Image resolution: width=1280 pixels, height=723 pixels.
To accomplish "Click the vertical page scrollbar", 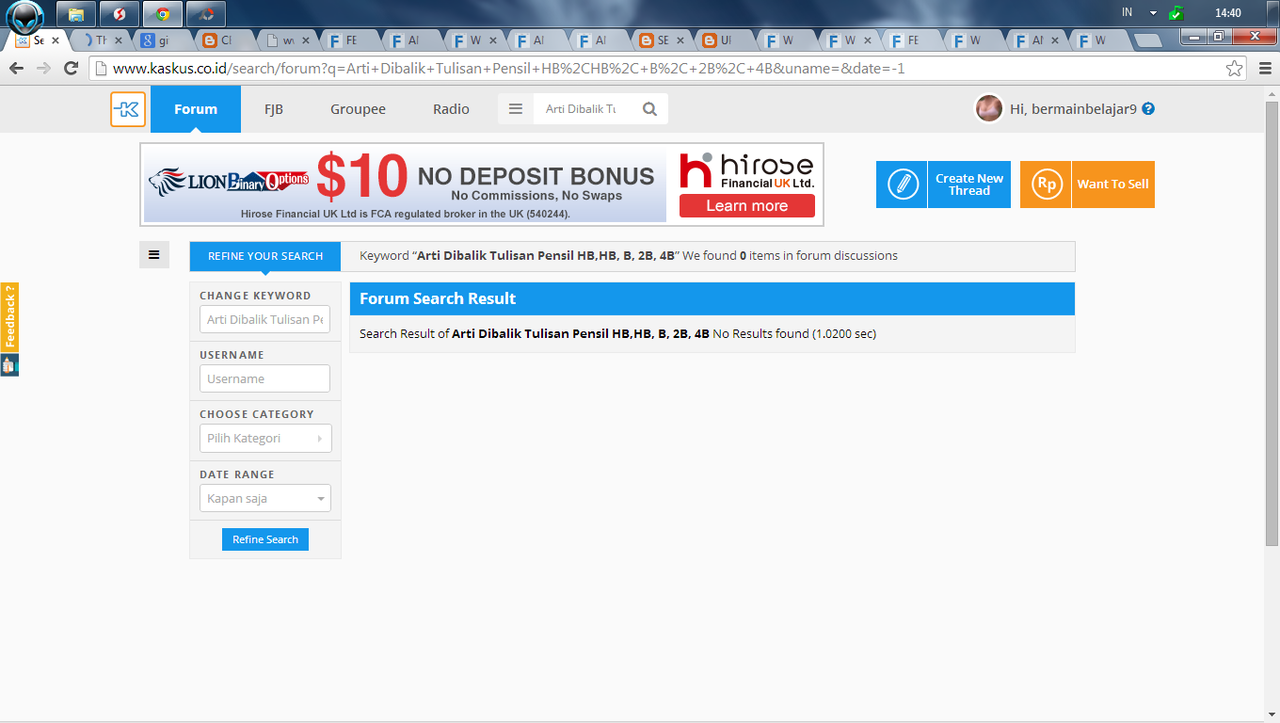I will (1271, 322).
